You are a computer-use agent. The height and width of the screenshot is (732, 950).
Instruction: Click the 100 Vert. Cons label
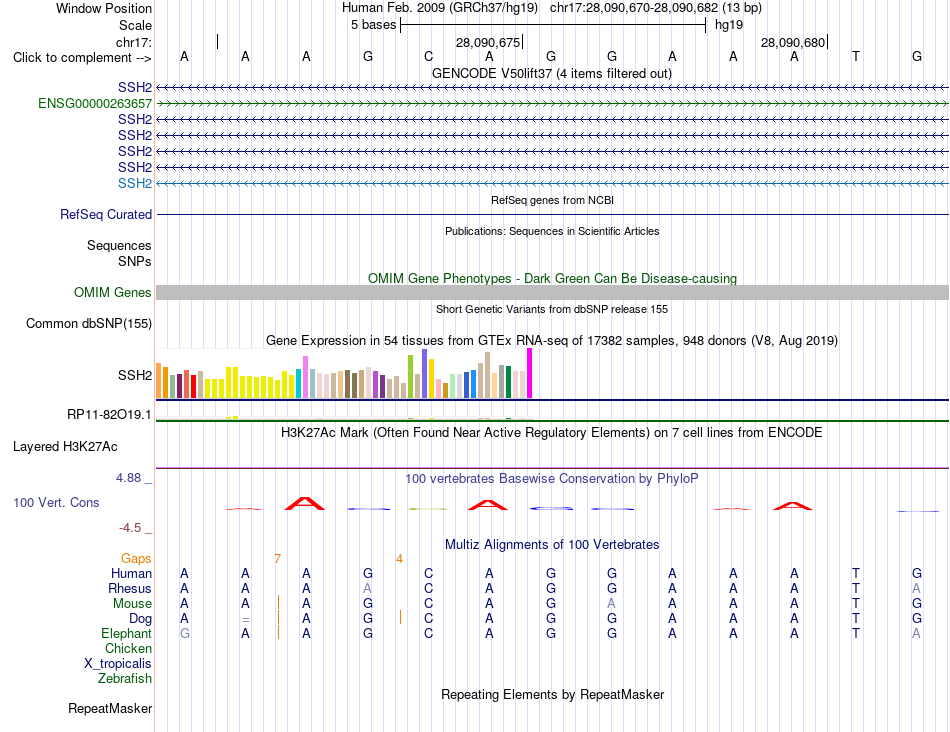(x=56, y=502)
